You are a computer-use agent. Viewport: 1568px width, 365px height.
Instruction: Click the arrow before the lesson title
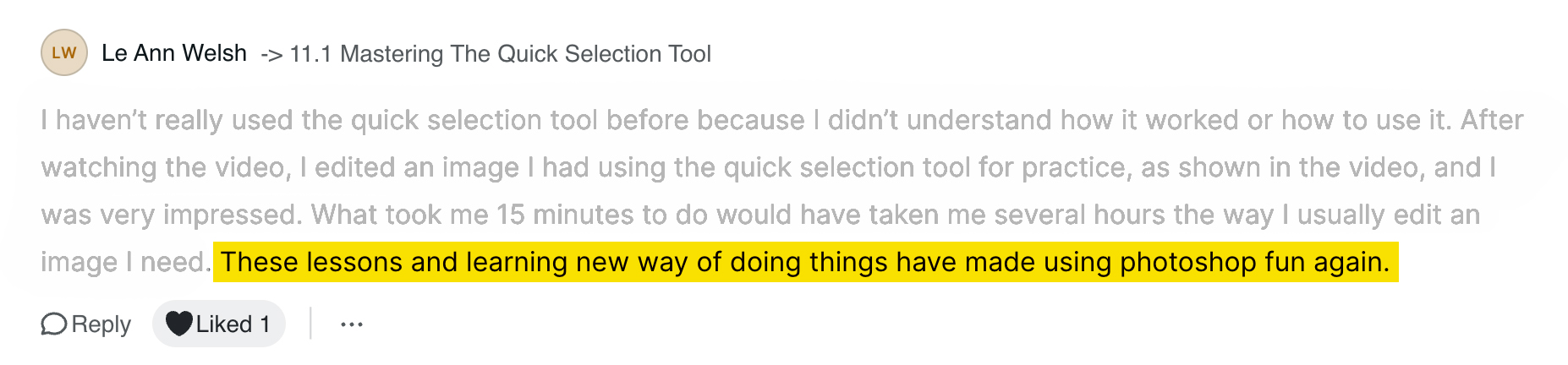pos(271,55)
